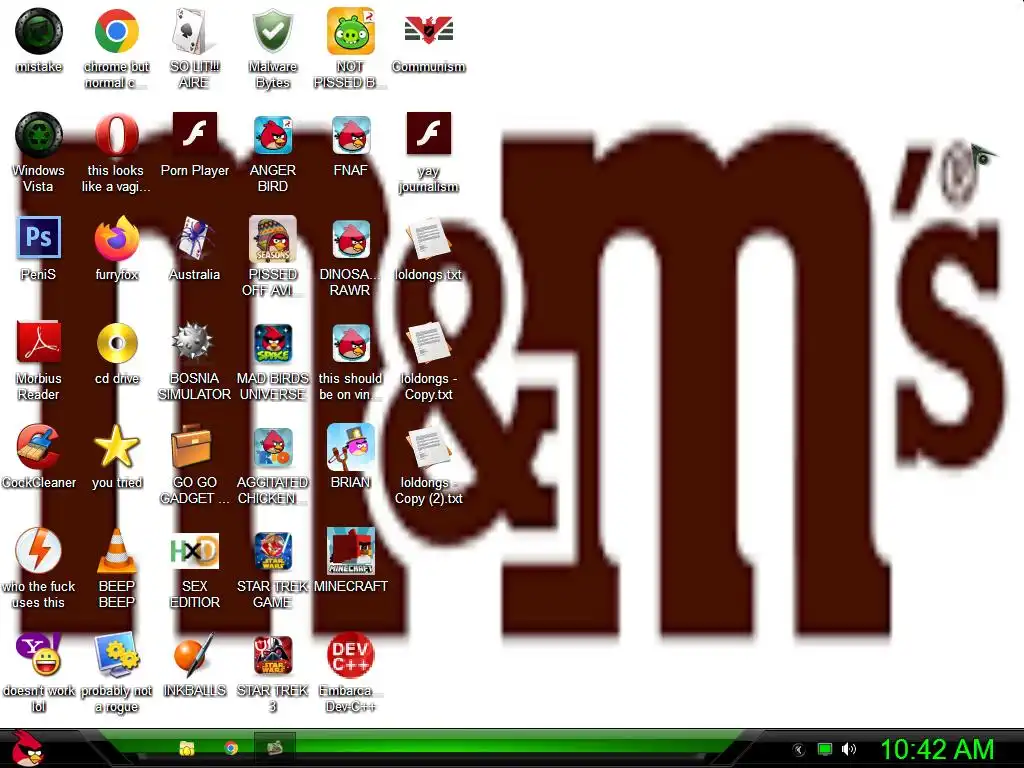Viewport: 1024px width, 768px height.
Task: Open the 'loldongs - Copy (2).txt' file
Action: click(428, 447)
